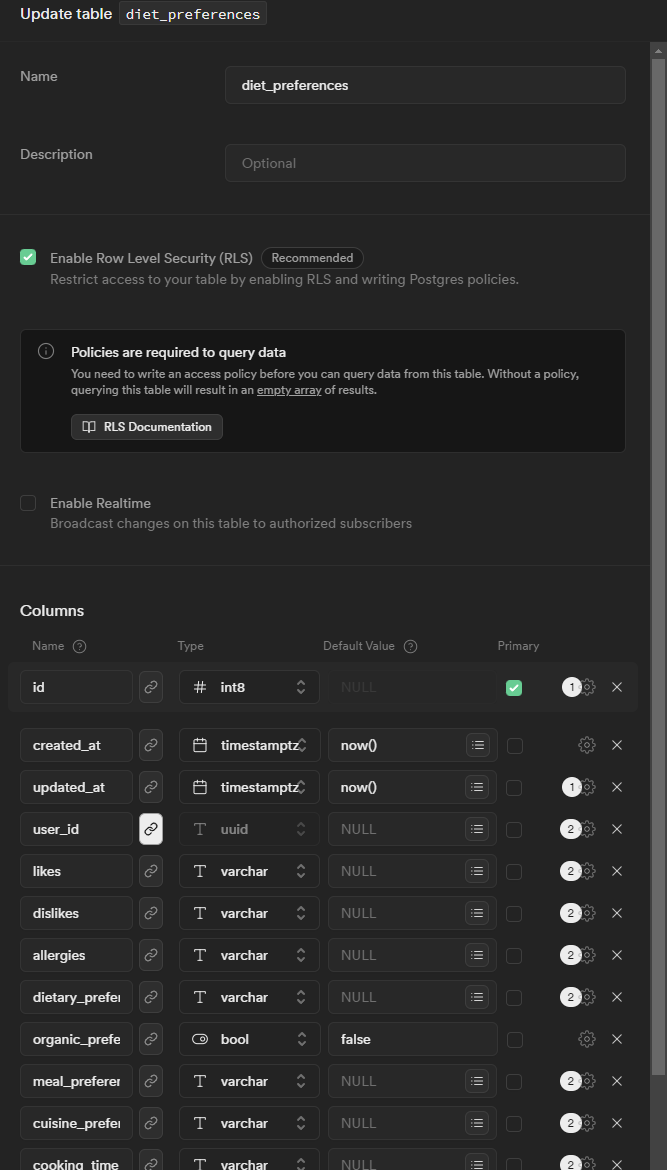Click the foreign key link icon for user_id

click(150, 828)
